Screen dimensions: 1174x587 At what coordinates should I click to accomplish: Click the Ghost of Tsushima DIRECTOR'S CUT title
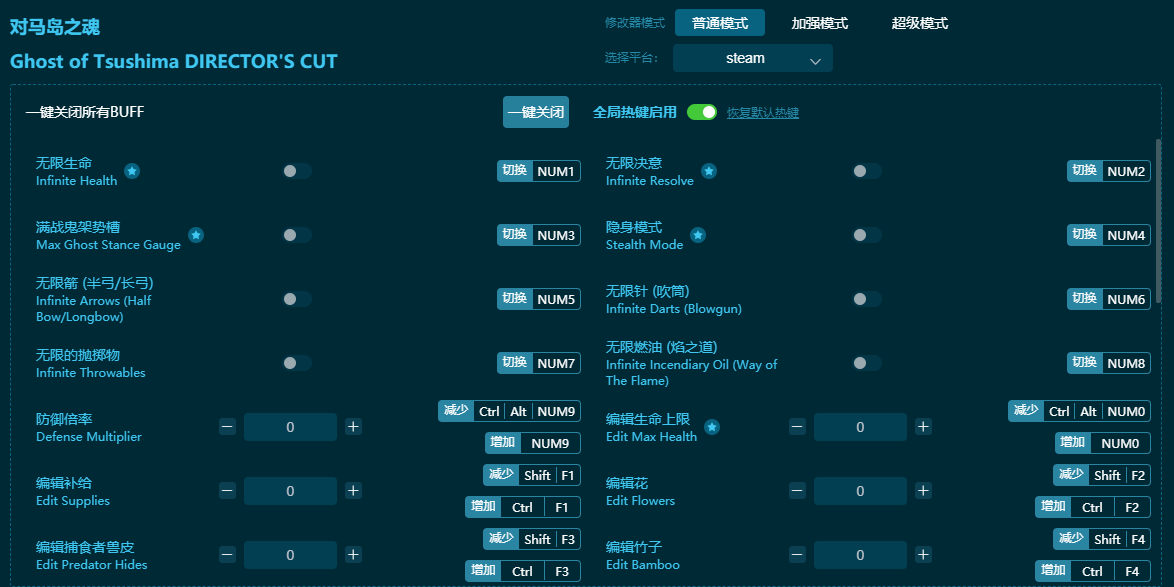click(x=174, y=61)
